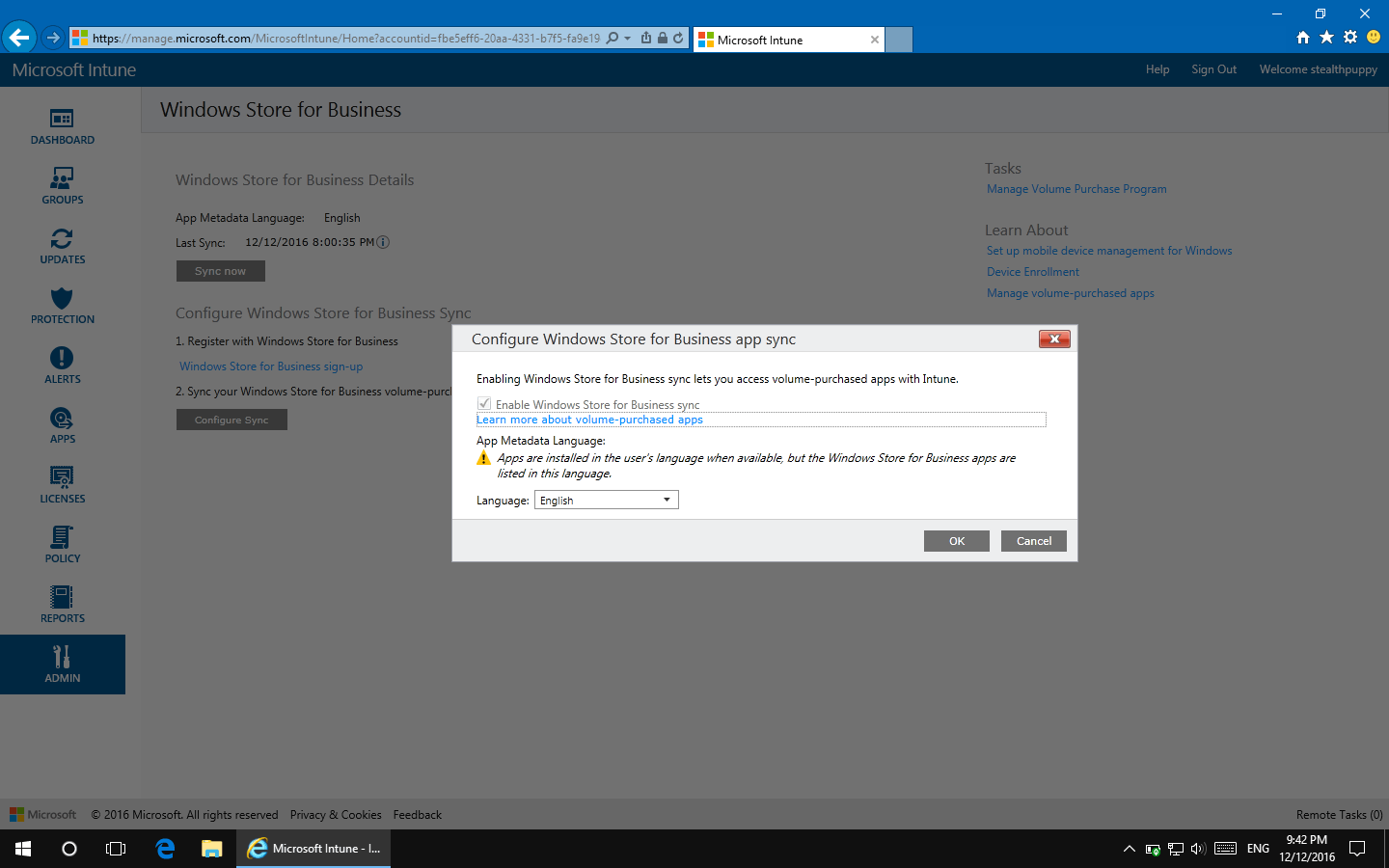The height and width of the screenshot is (868, 1389).
Task: Confirm the dialog with OK
Action: 957,541
